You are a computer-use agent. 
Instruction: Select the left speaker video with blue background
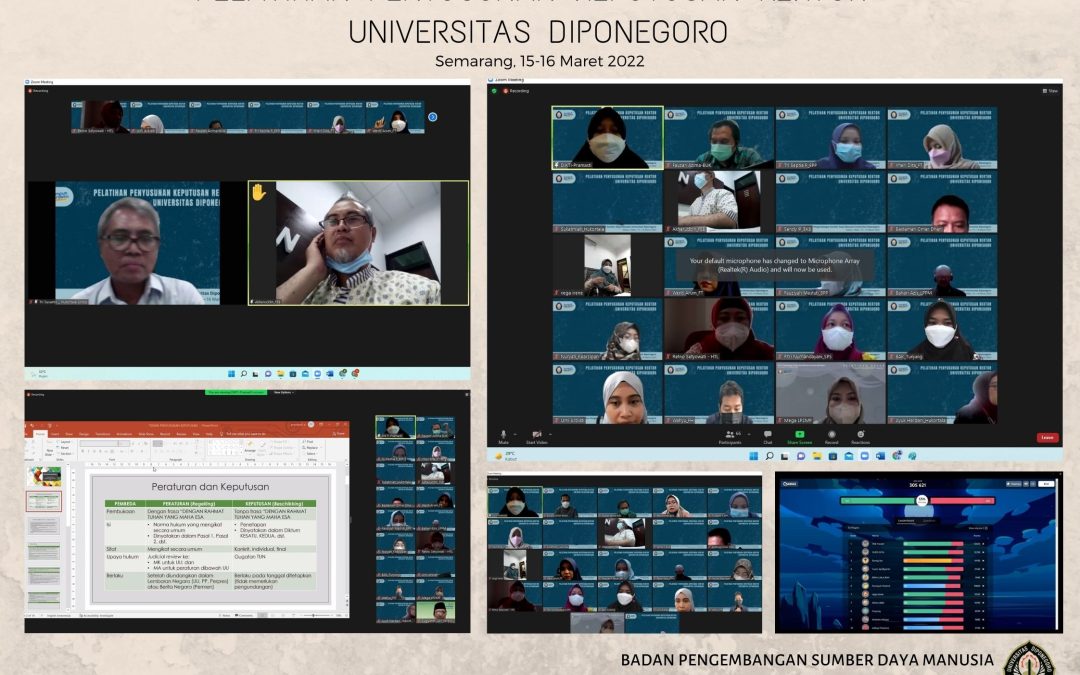tap(137, 243)
